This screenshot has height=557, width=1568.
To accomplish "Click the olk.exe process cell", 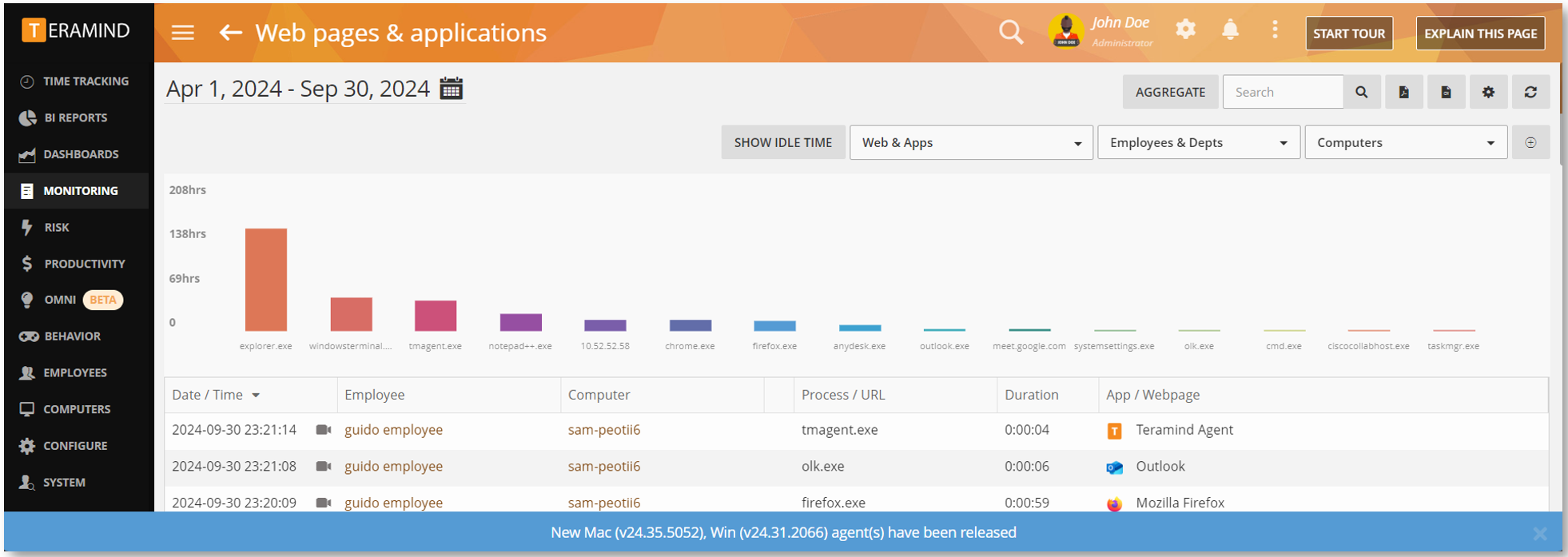I will click(823, 467).
